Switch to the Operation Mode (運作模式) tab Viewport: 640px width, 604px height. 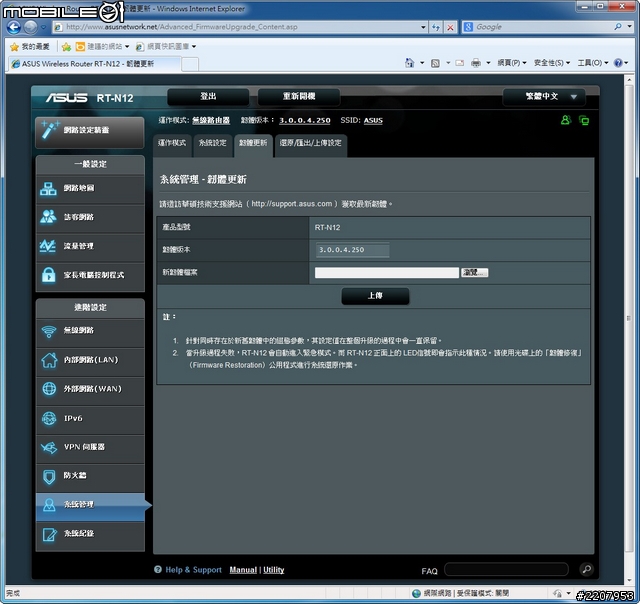point(172,144)
